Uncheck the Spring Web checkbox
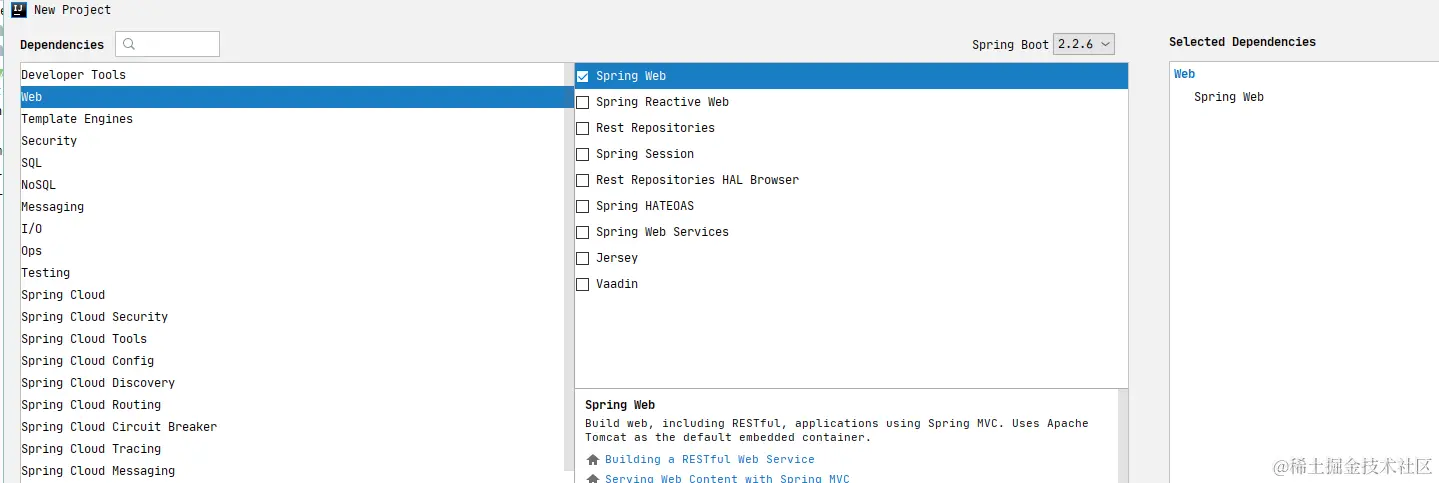The width and height of the screenshot is (1439, 483). (583, 76)
